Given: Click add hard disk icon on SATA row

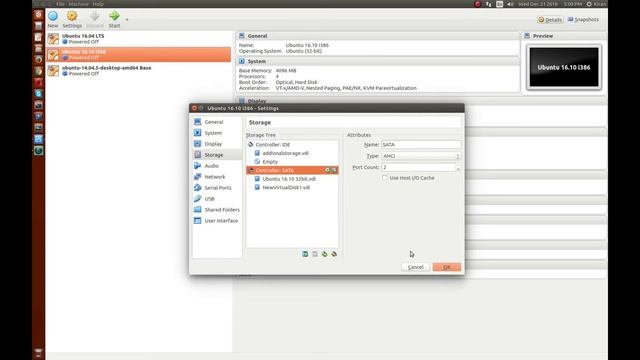Looking at the screenshot, I should point(334,170).
